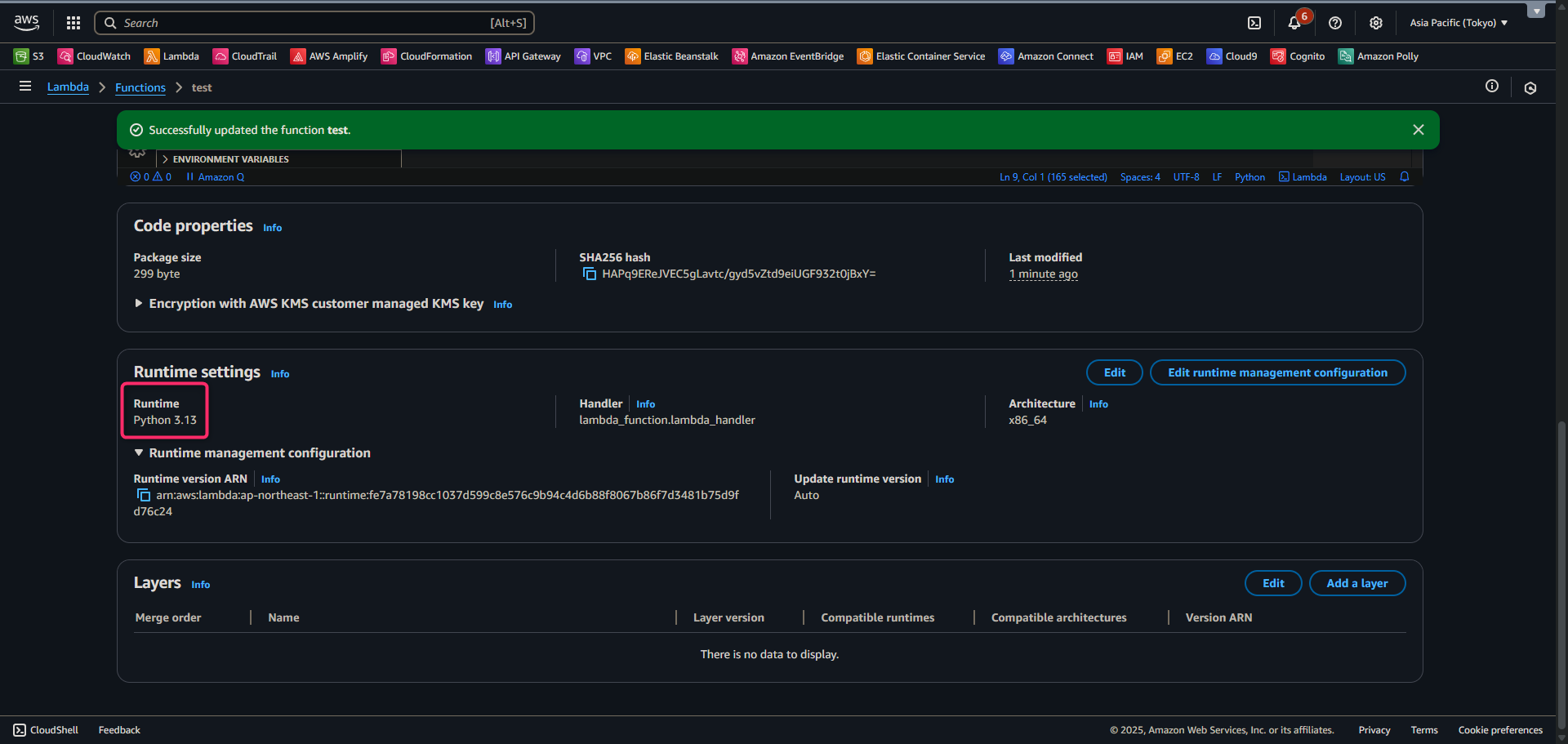Expand Encryption with AWS KMS section
1568x744 pixels.
(139, 304)
